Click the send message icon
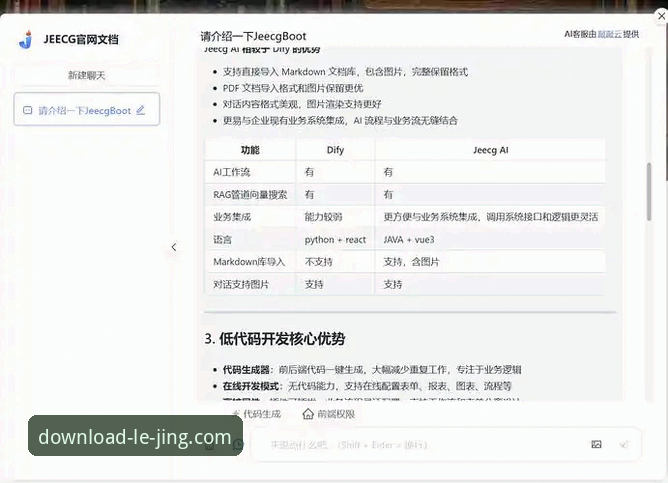 point(624,445)
